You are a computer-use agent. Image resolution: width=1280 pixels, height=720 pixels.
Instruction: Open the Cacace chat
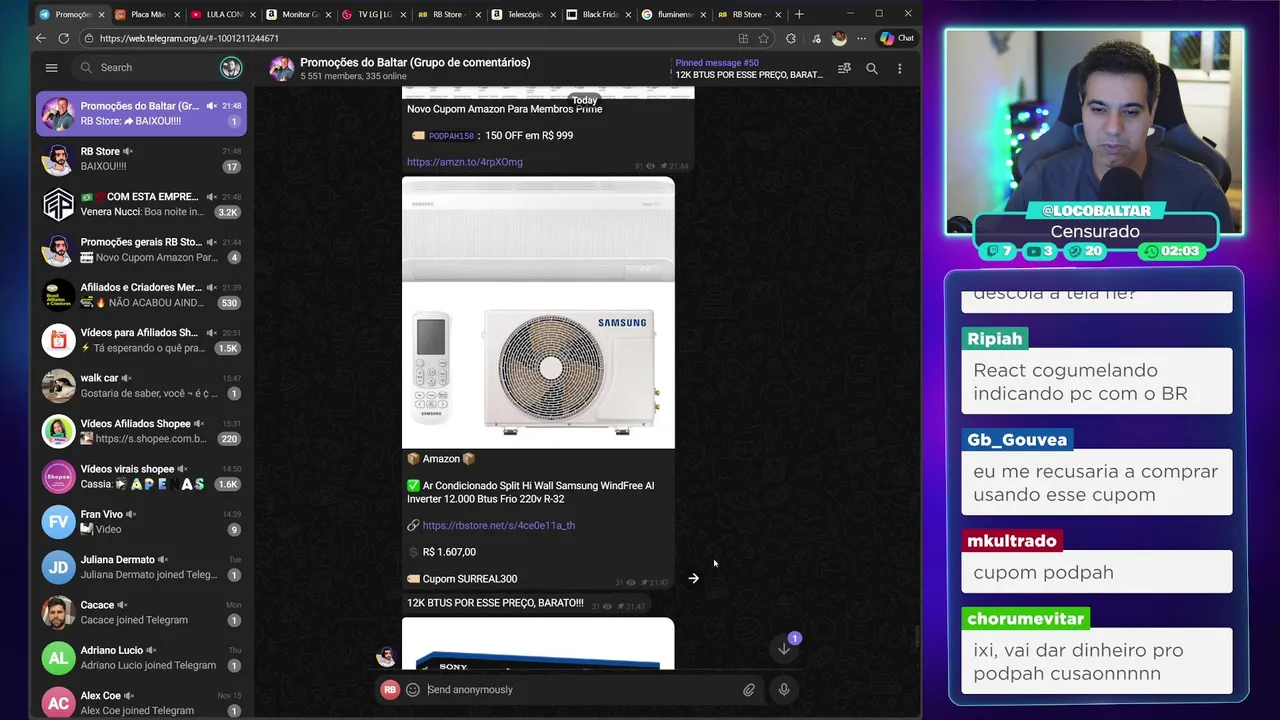point(141,612)
